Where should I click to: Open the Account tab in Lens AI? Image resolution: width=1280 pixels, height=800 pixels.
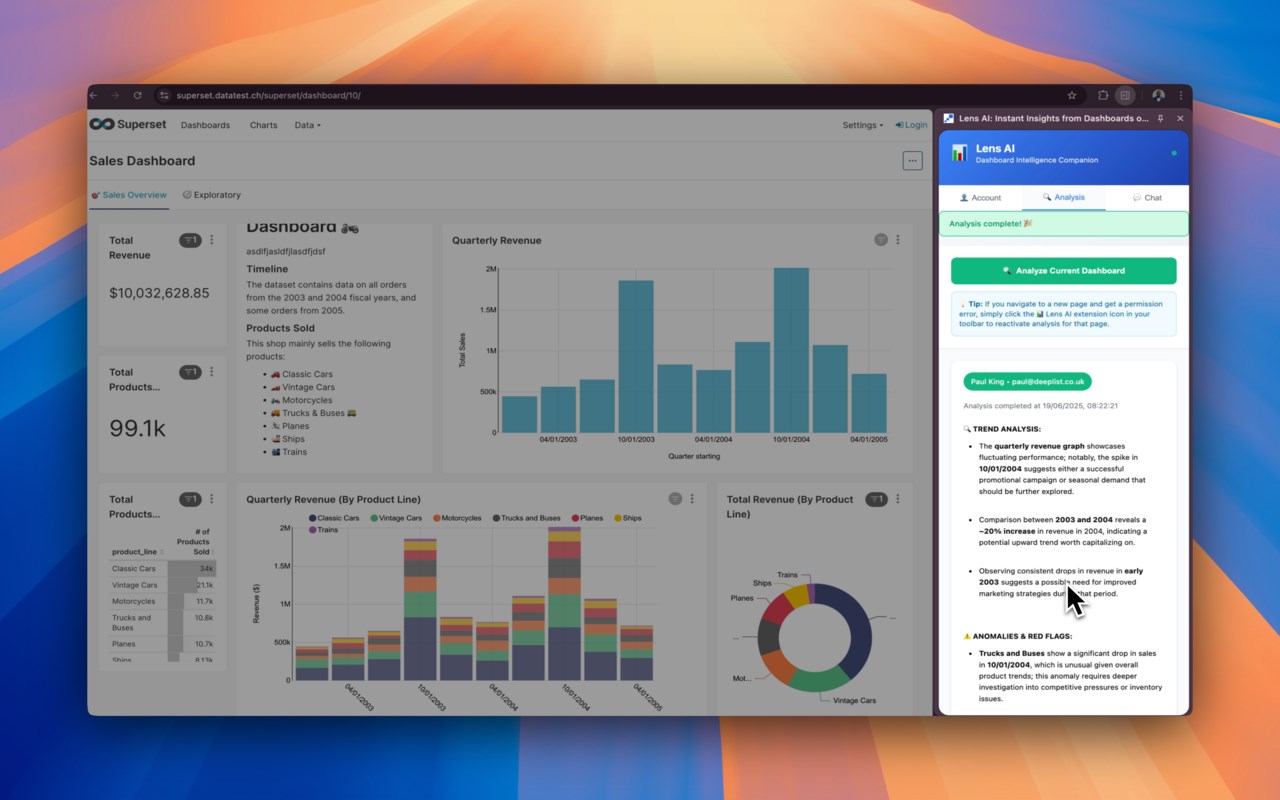click(980, 197)
